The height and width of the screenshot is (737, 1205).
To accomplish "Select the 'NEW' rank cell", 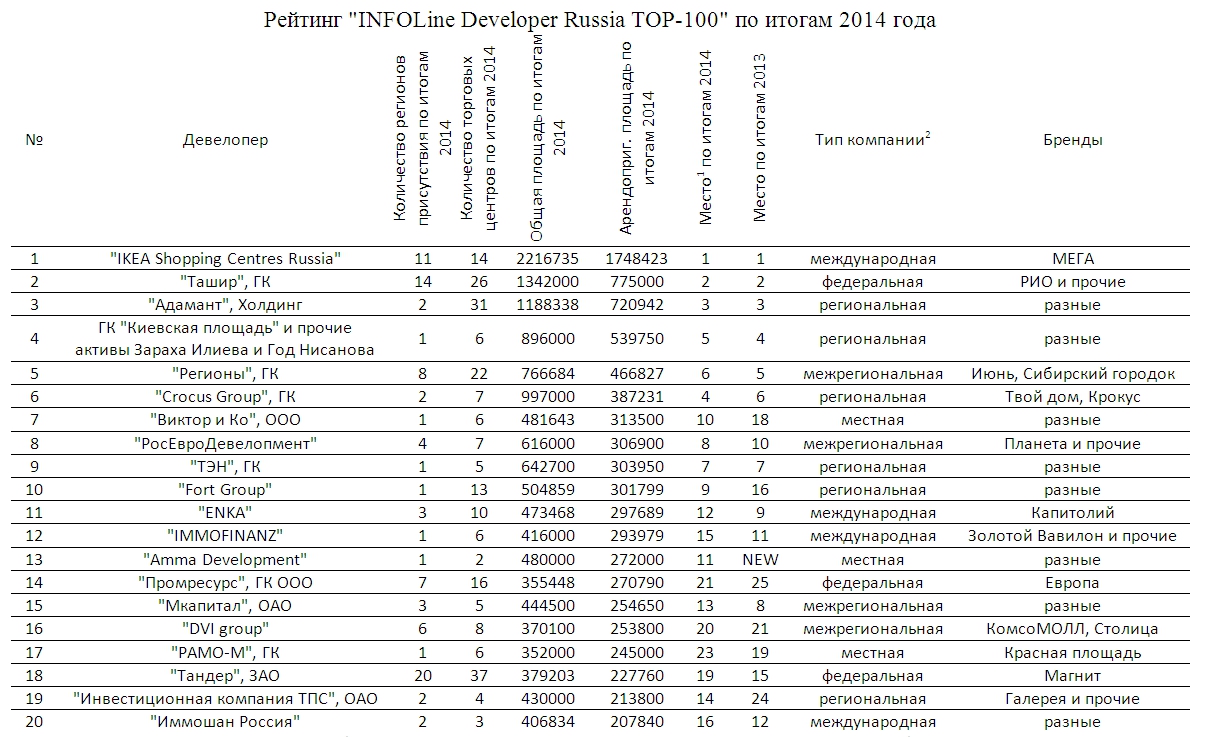I will click(x=760, y=559).
